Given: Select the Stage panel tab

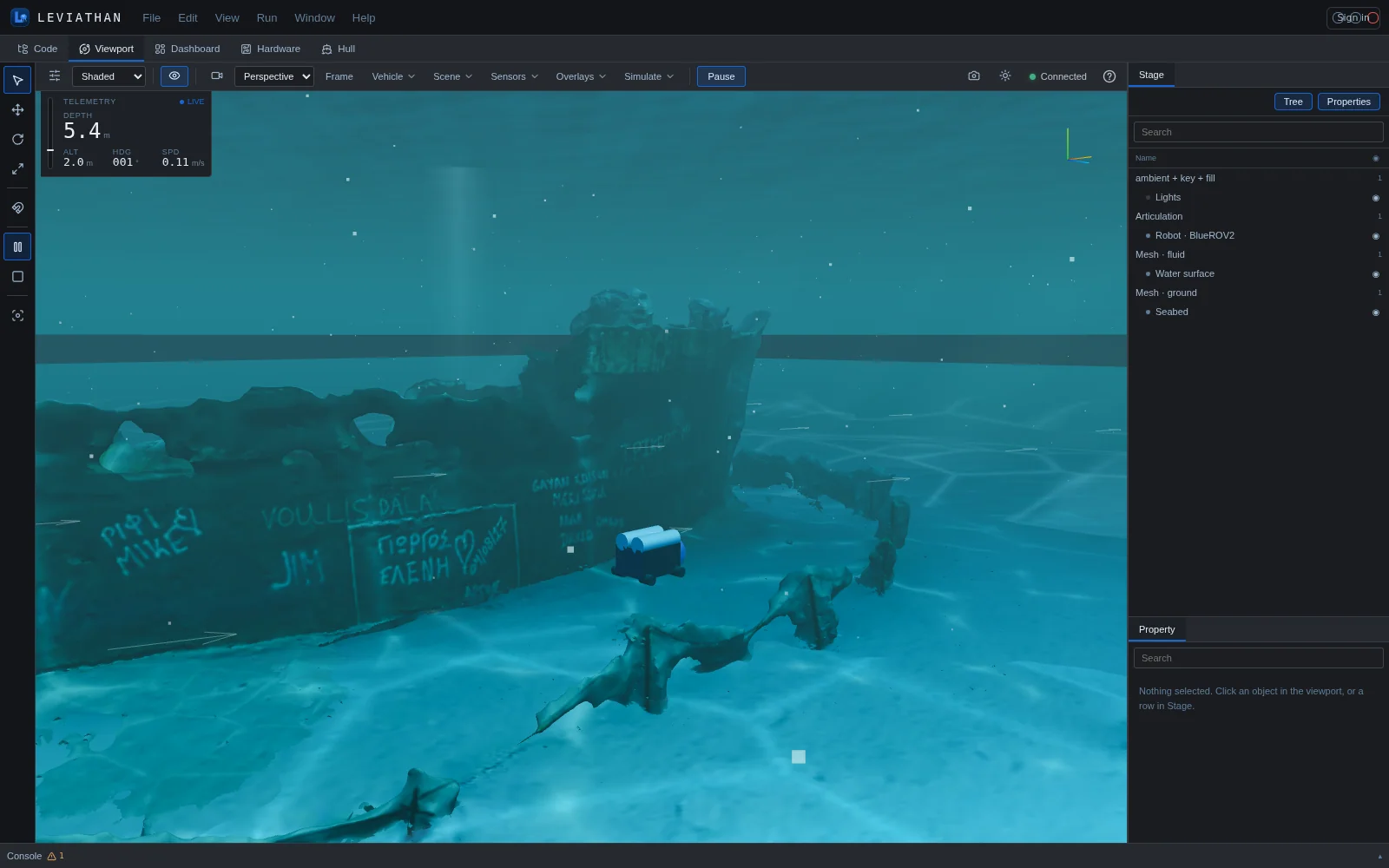Looking at the screenshot, I should click(x=1151, y=75).
